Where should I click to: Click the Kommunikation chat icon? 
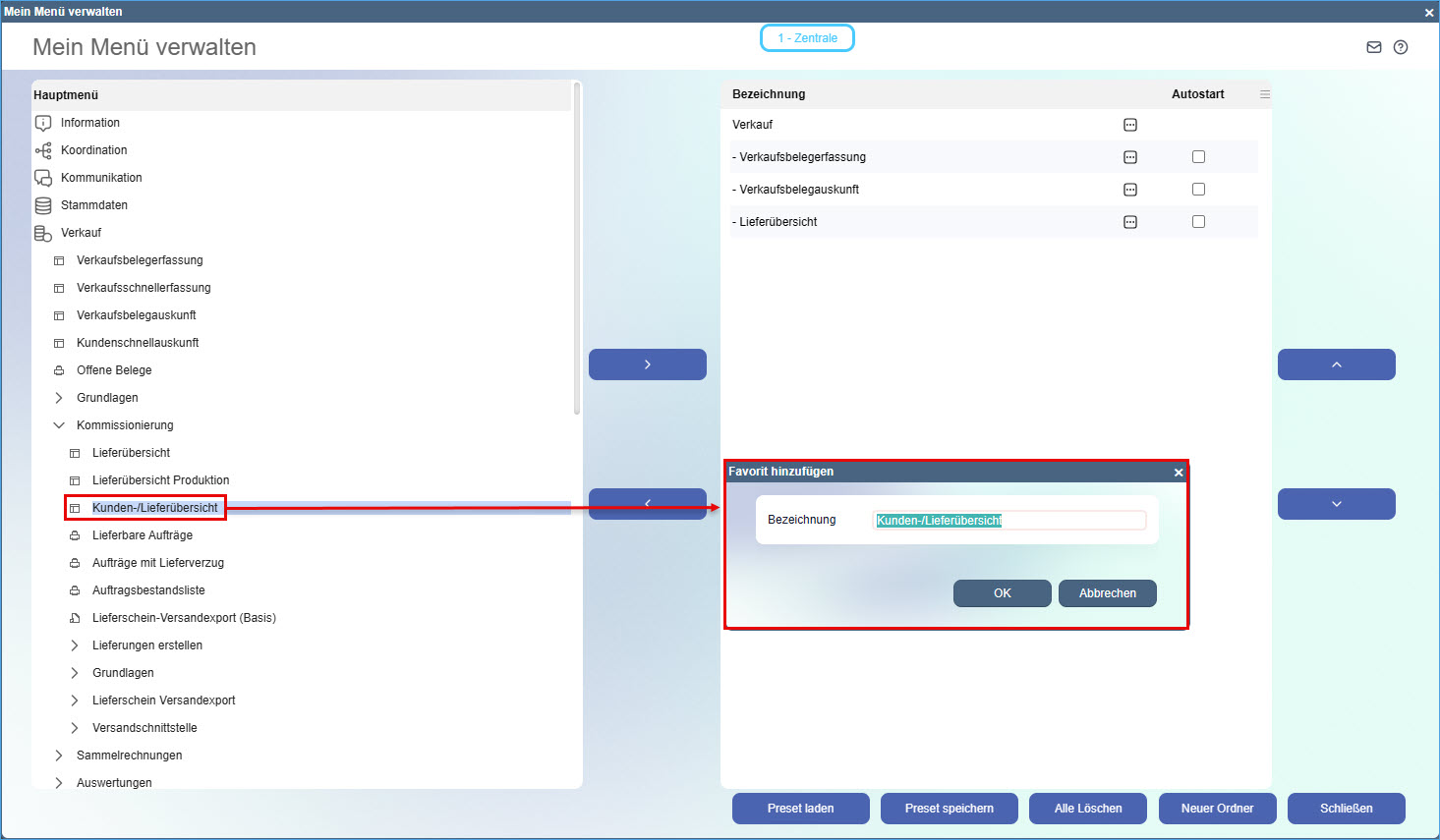pos(43,178)
